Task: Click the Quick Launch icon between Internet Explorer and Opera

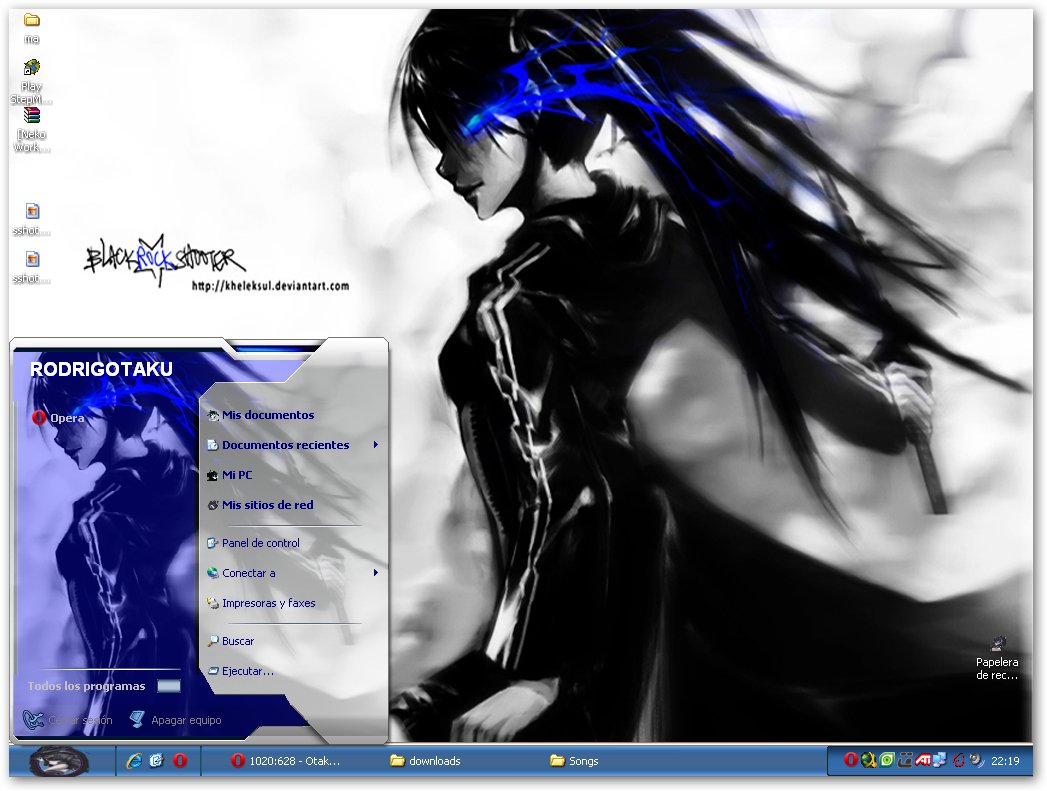Action: coord(157,760)
